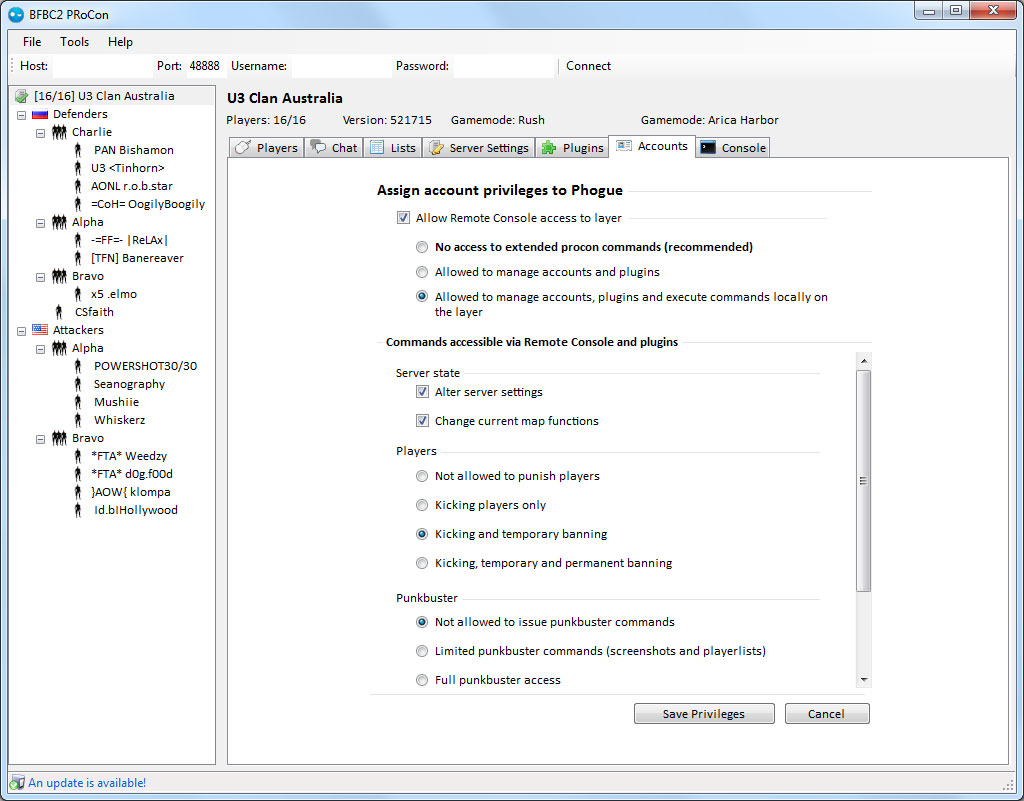Toggle Allow Remote Console access to layer
The height and width of the screenshot is (801, 1024).
coord(404,218)
